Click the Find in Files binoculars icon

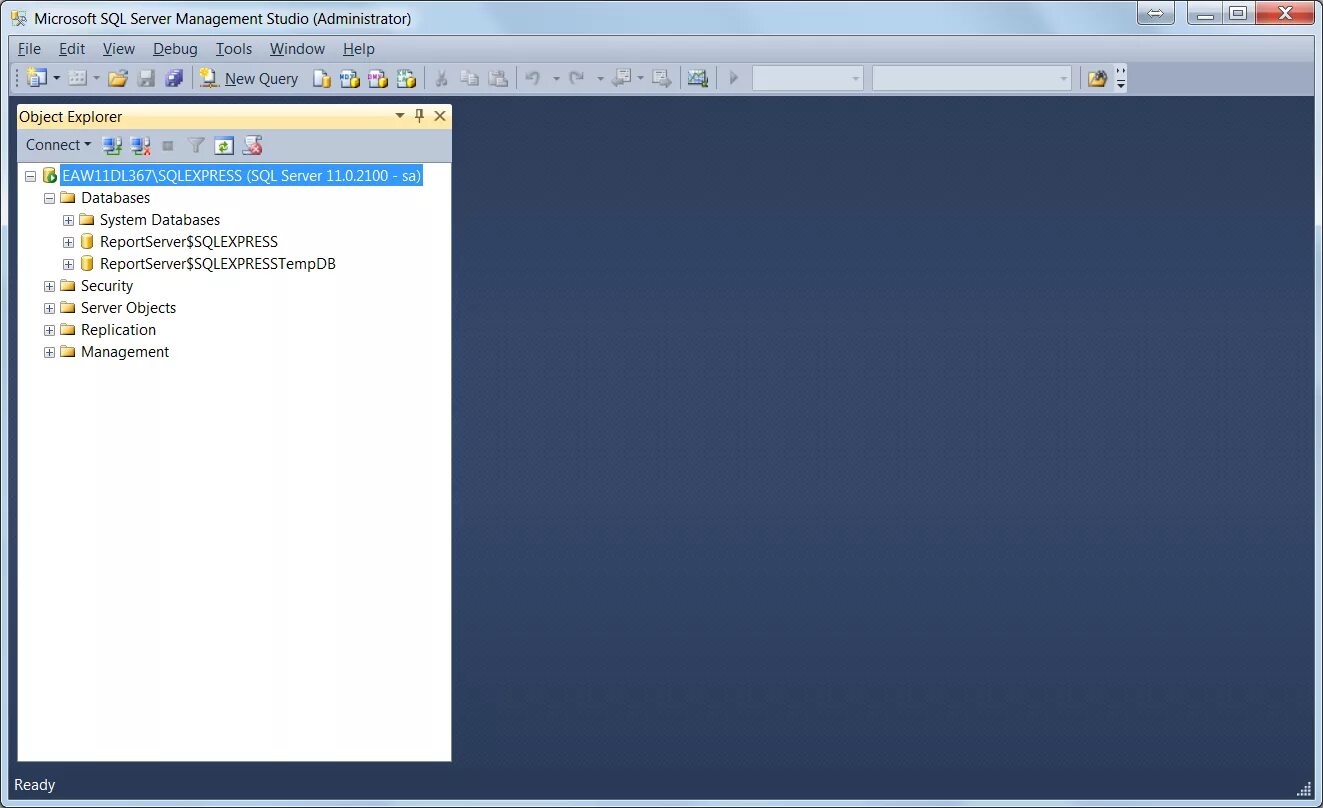1097,78
